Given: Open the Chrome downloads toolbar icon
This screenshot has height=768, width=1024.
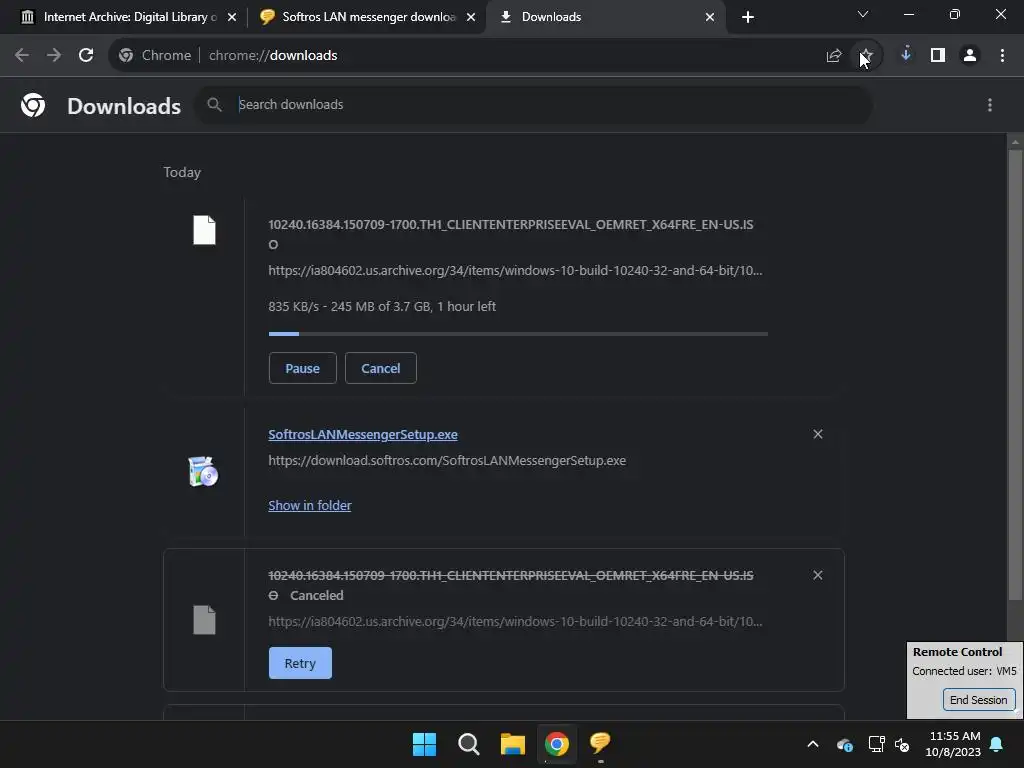Looking at the screenshot, I should pos(906,55).
